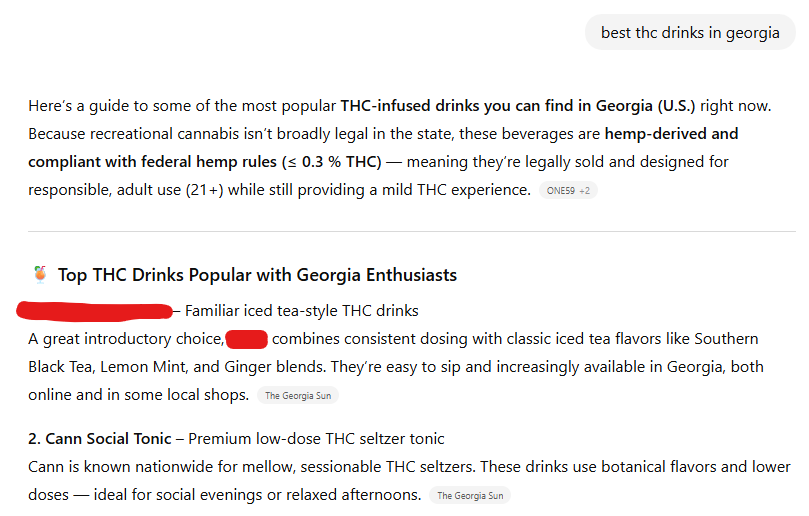Open The Georgia Sun citation after 'local shops'
Viewport: 809px width, 516px height.
point(298,395)
